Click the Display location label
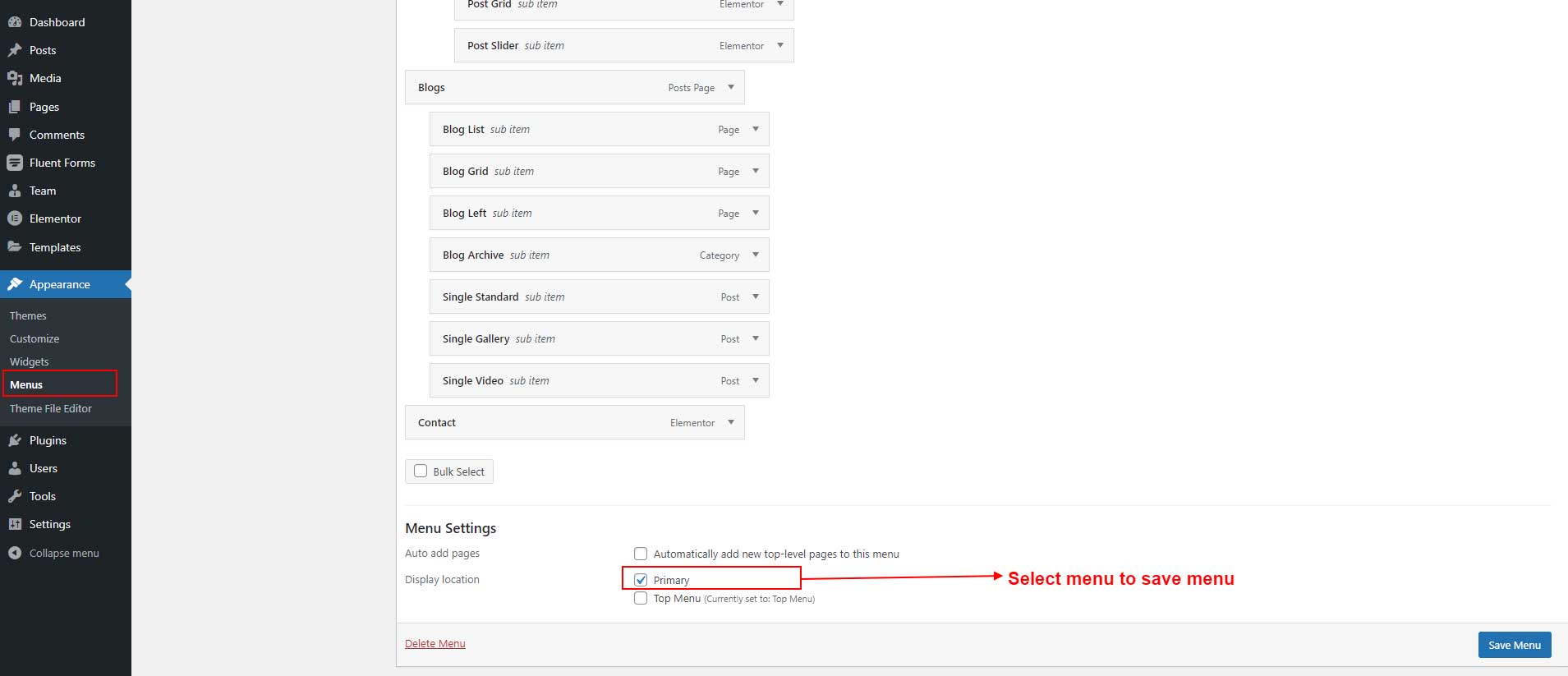 click(442, 579)
